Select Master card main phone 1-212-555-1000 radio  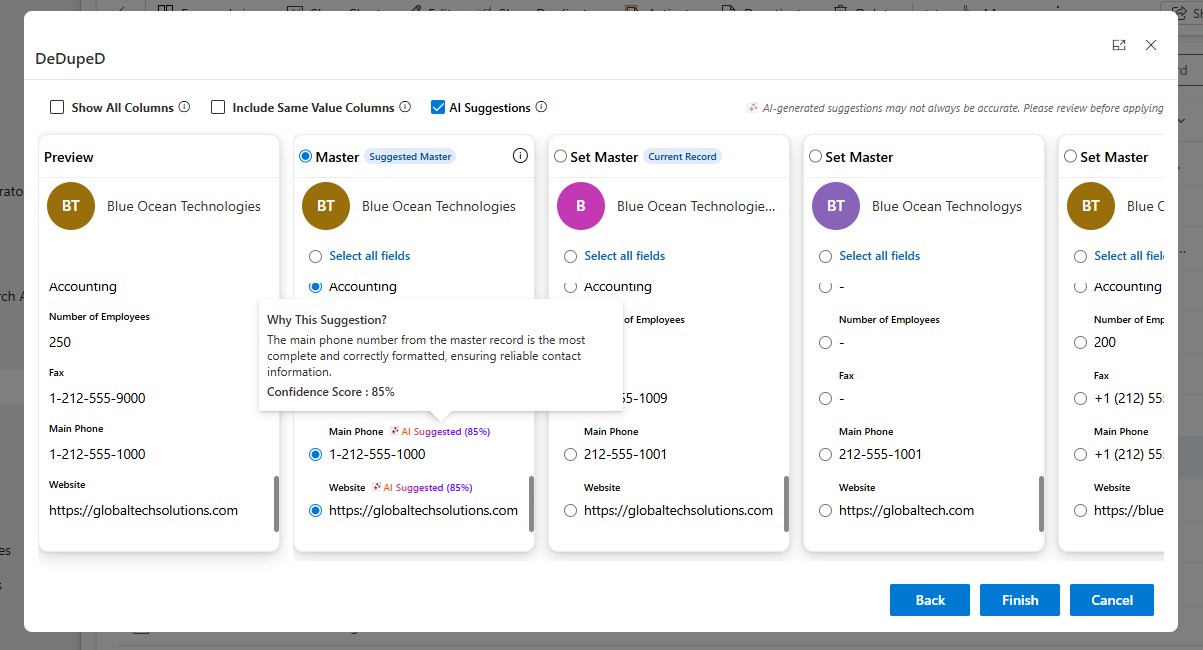click(x=316, y=454)
